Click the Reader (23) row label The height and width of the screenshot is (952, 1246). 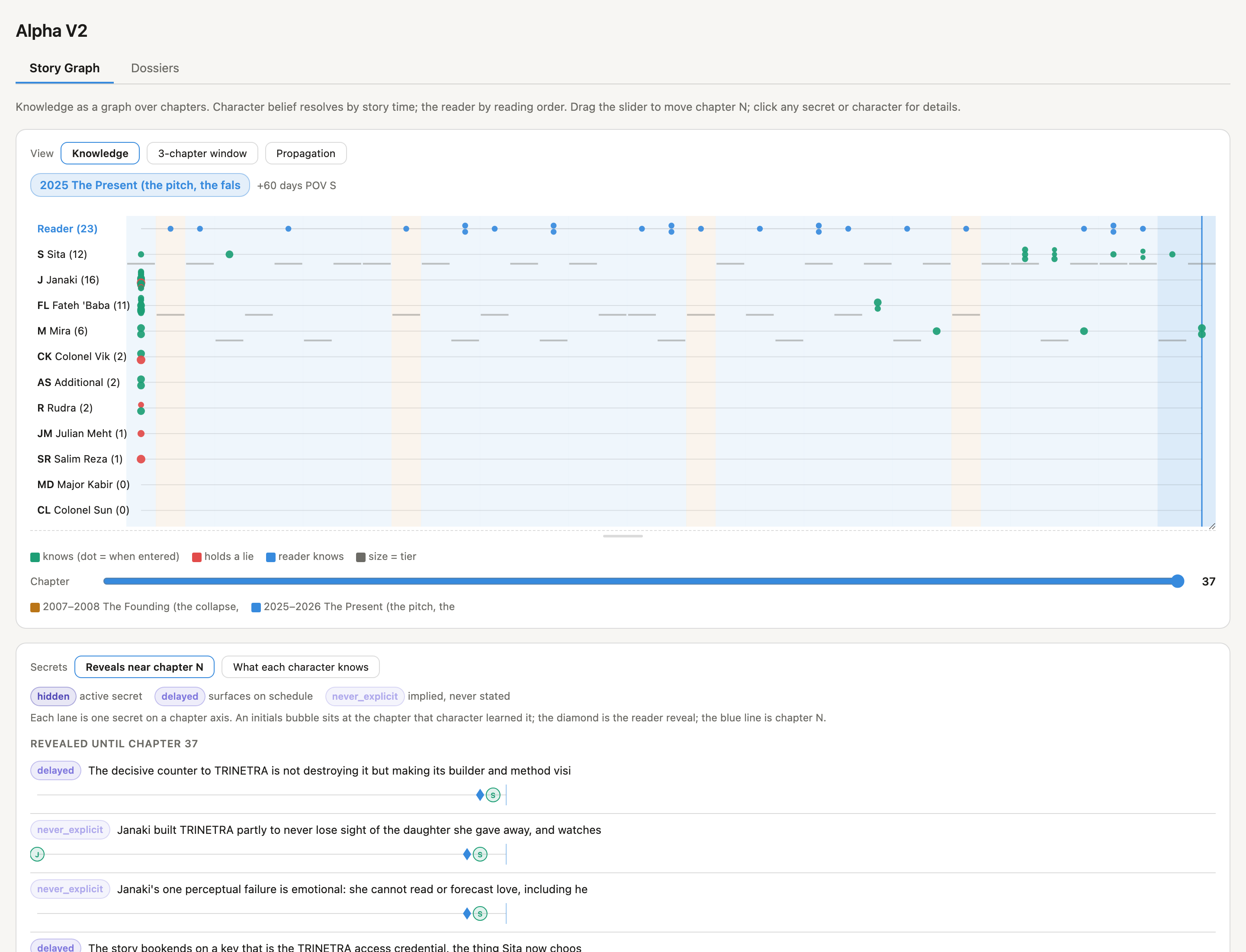point(67,229)
